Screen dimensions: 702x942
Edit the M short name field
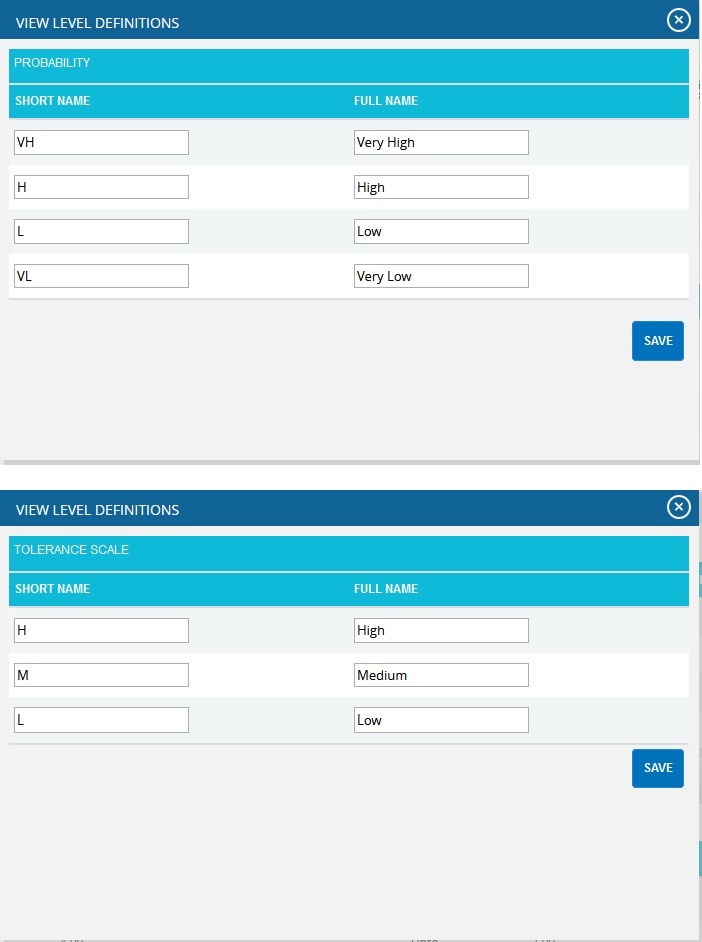click(101, 675)
